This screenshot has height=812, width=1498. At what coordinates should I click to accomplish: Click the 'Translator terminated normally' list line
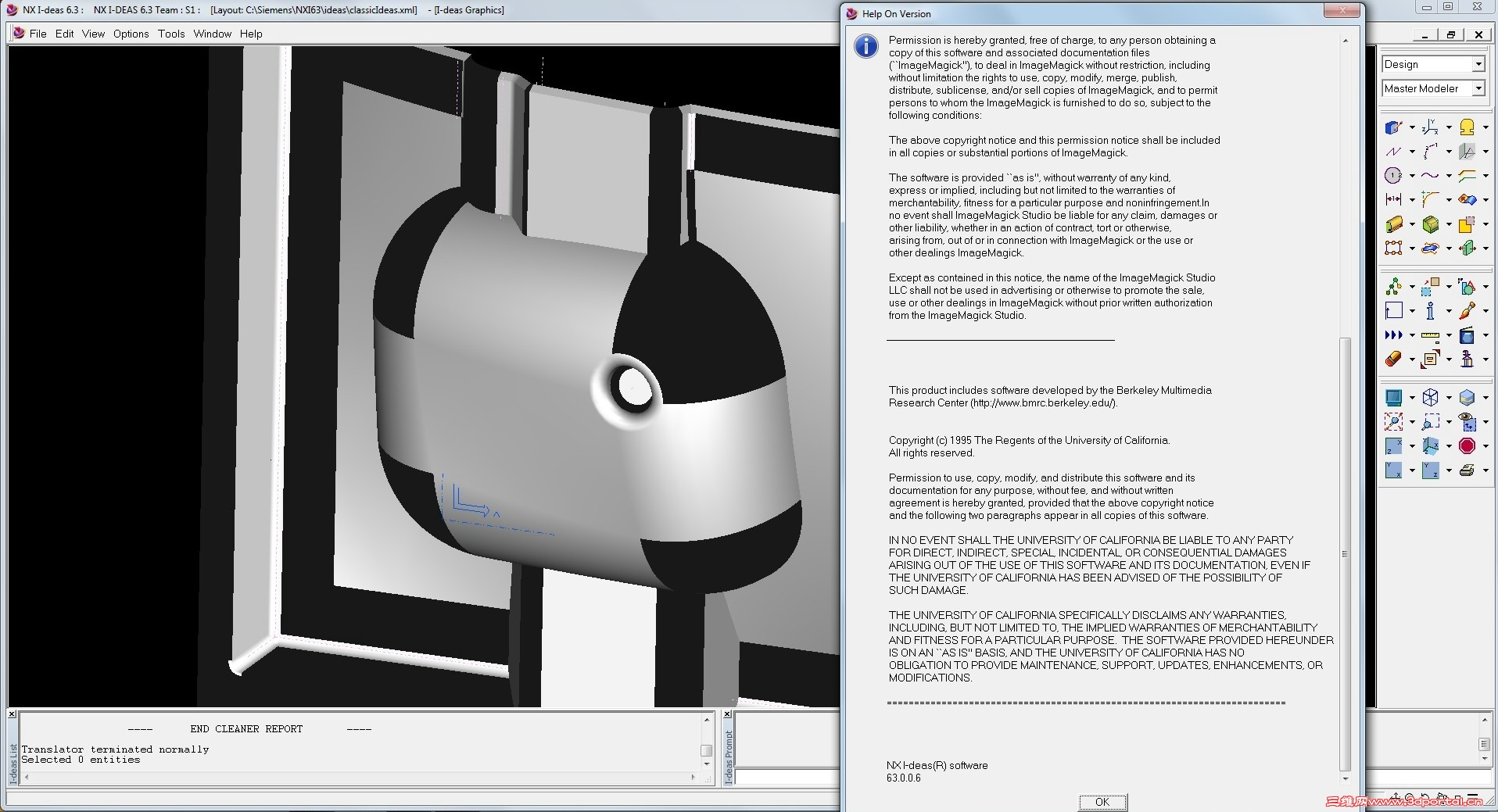pyautogui.click(x=115, y=749)
